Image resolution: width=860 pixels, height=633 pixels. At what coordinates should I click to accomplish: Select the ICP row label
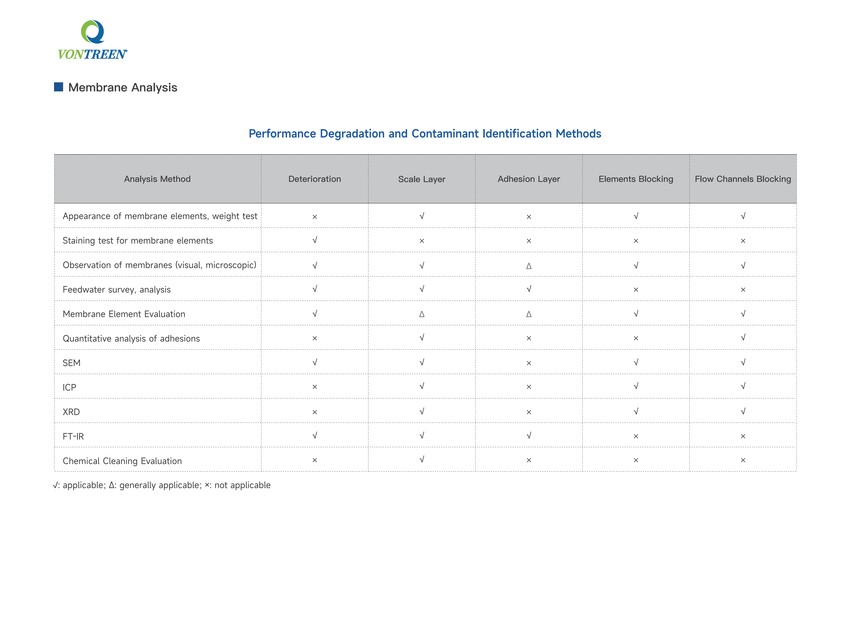(70, 388)
